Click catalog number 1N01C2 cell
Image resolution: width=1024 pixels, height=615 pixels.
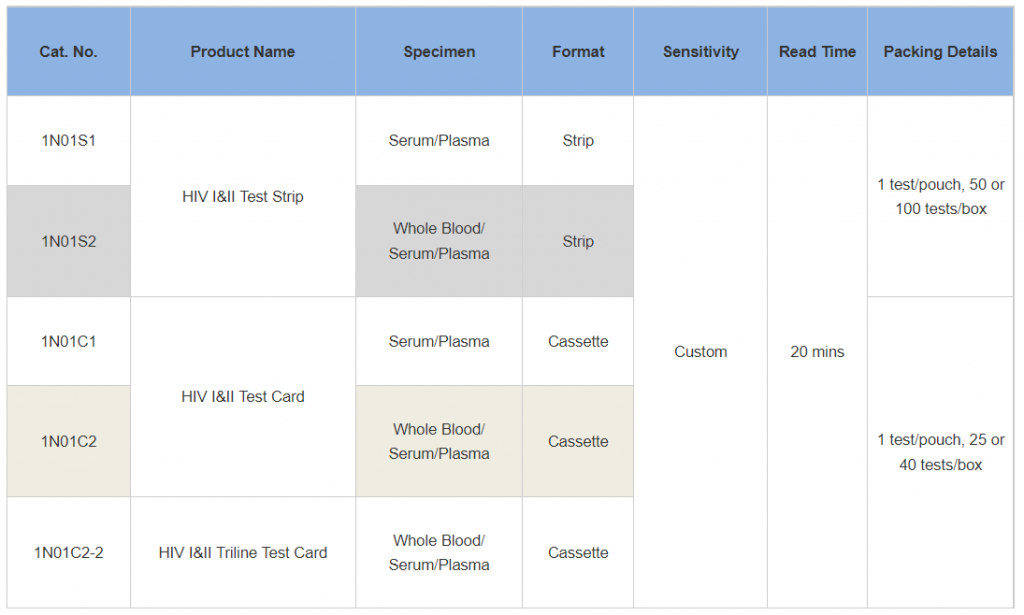click(68, 441)
